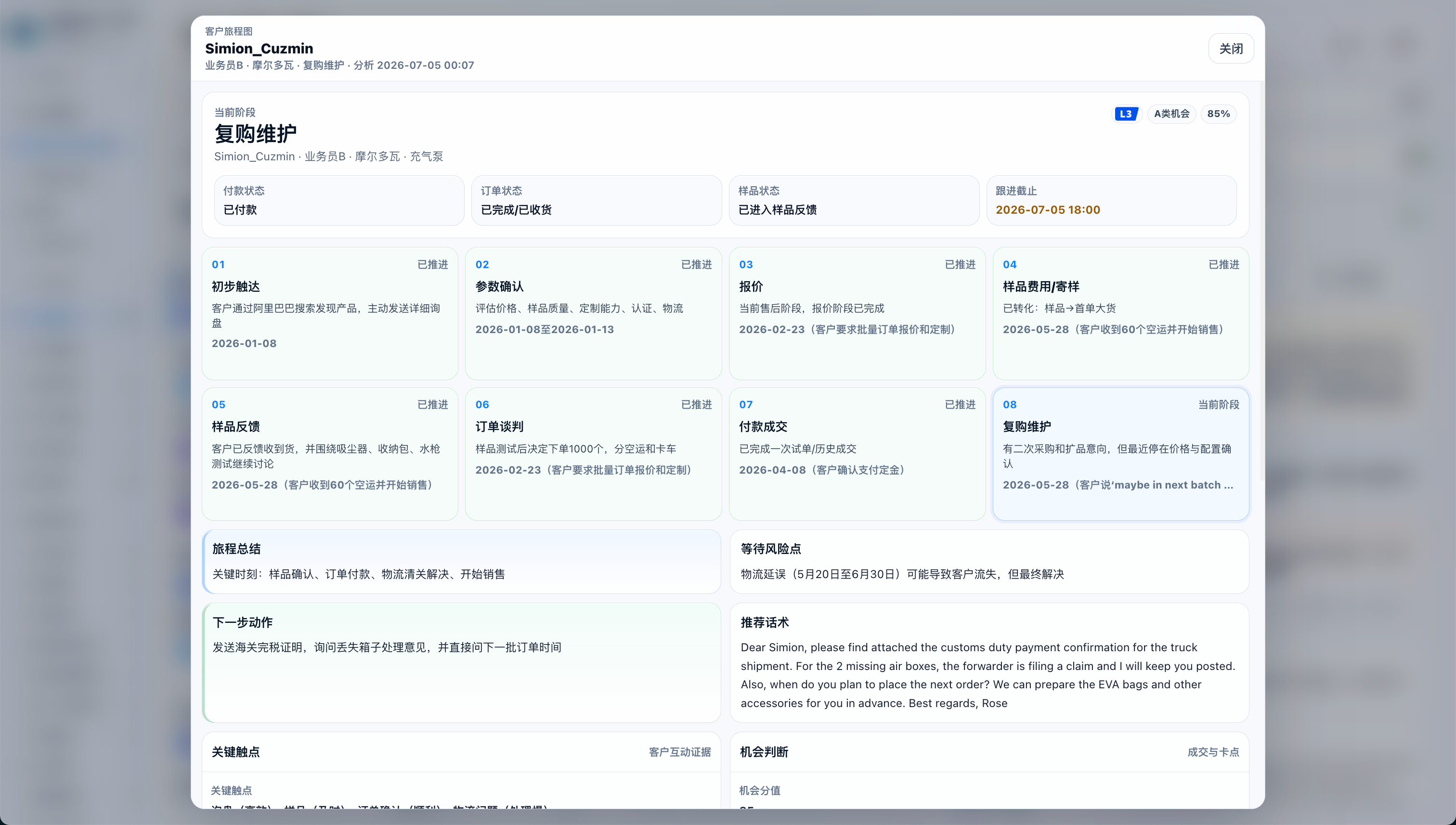Select stage card 01 初步触达
The width and height of the screenshot is (1456, 825).
pyautogui.click(x=330, y=313)
